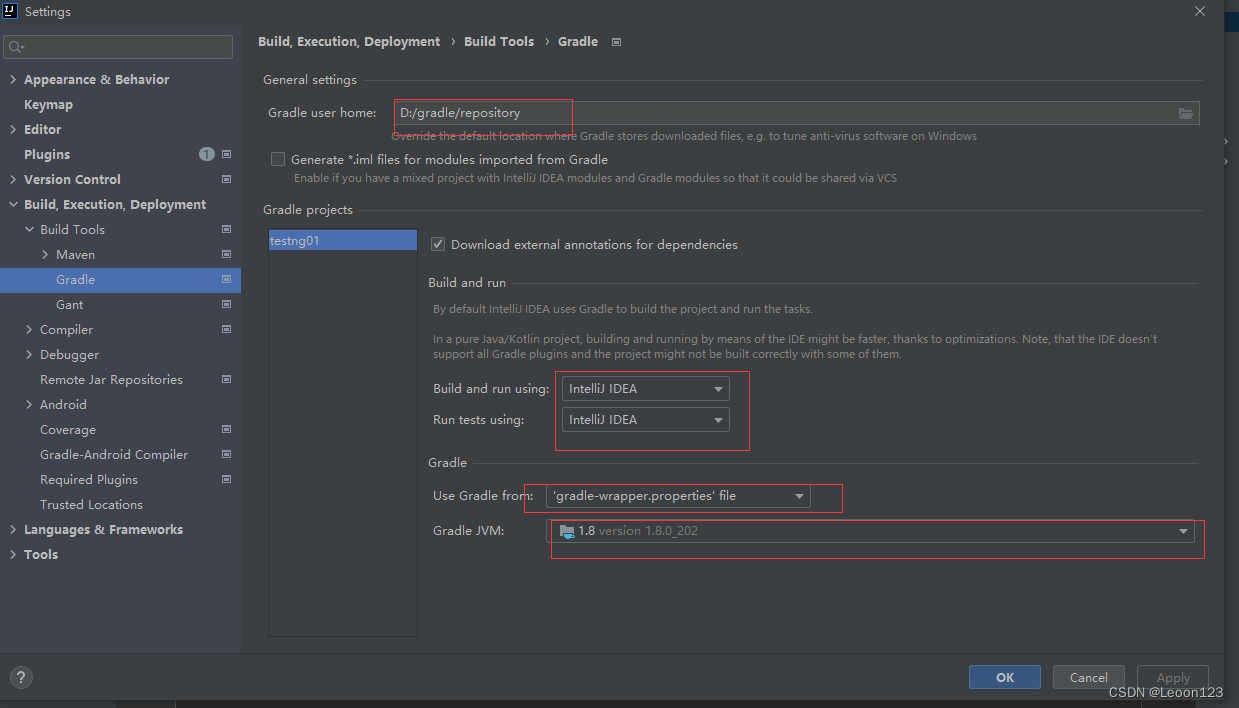Select Plugins in settings tree

[x=47, y=154]
